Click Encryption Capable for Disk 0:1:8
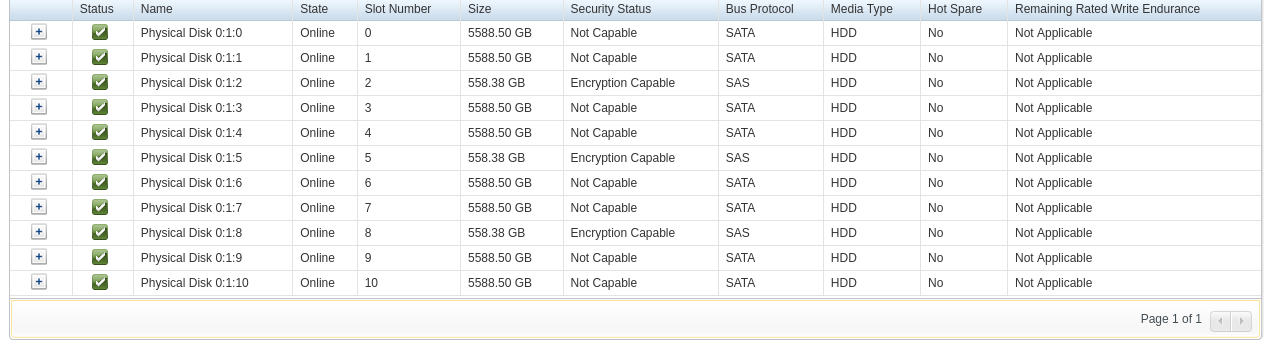The width and height of the screenshot is (1267, 364). tap(622, 233)
